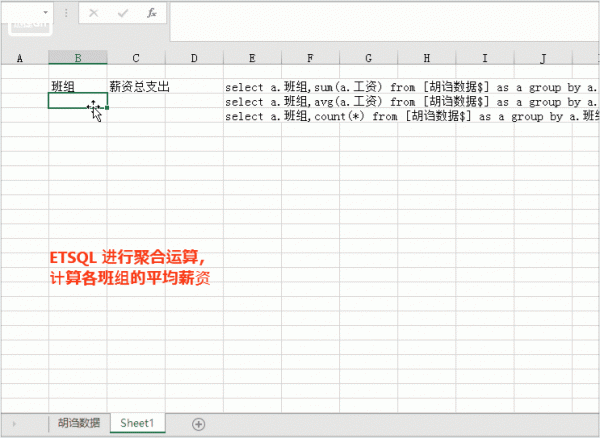Select column F header

coord(310,58)
